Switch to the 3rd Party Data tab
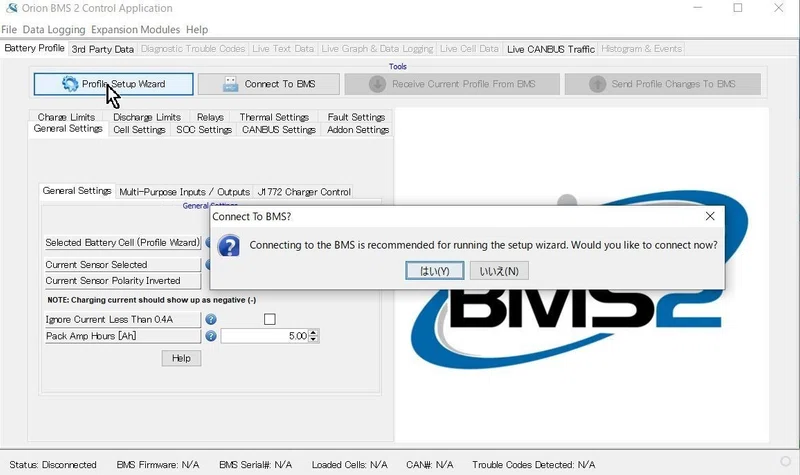Viewport: 800px width, 475px height. click(103, 49)
